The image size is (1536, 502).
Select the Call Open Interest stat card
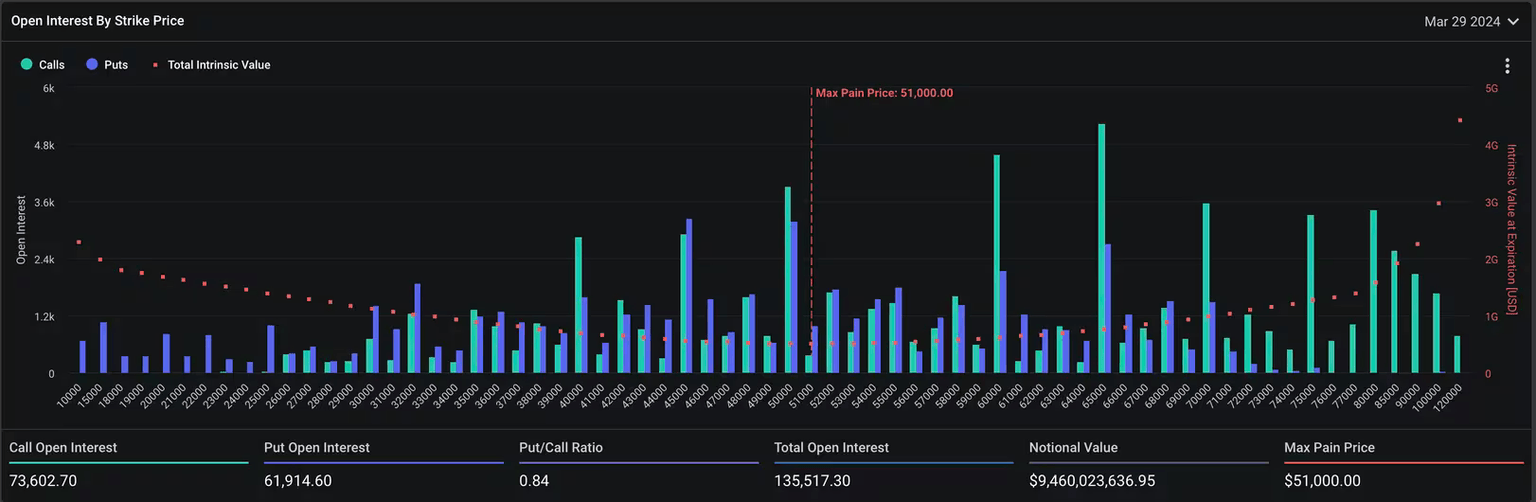pos(128,465)
